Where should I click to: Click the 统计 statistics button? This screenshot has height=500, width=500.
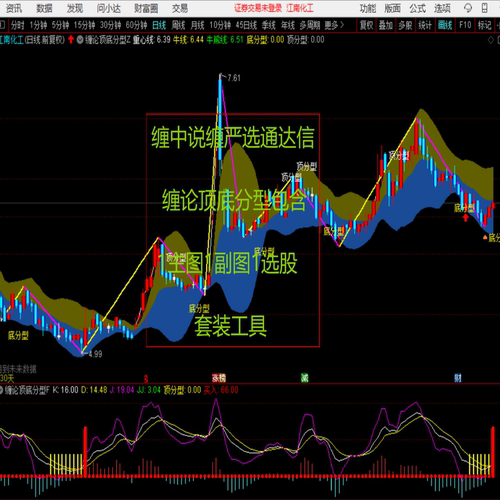pyautogui.click(x=425, y=25)
